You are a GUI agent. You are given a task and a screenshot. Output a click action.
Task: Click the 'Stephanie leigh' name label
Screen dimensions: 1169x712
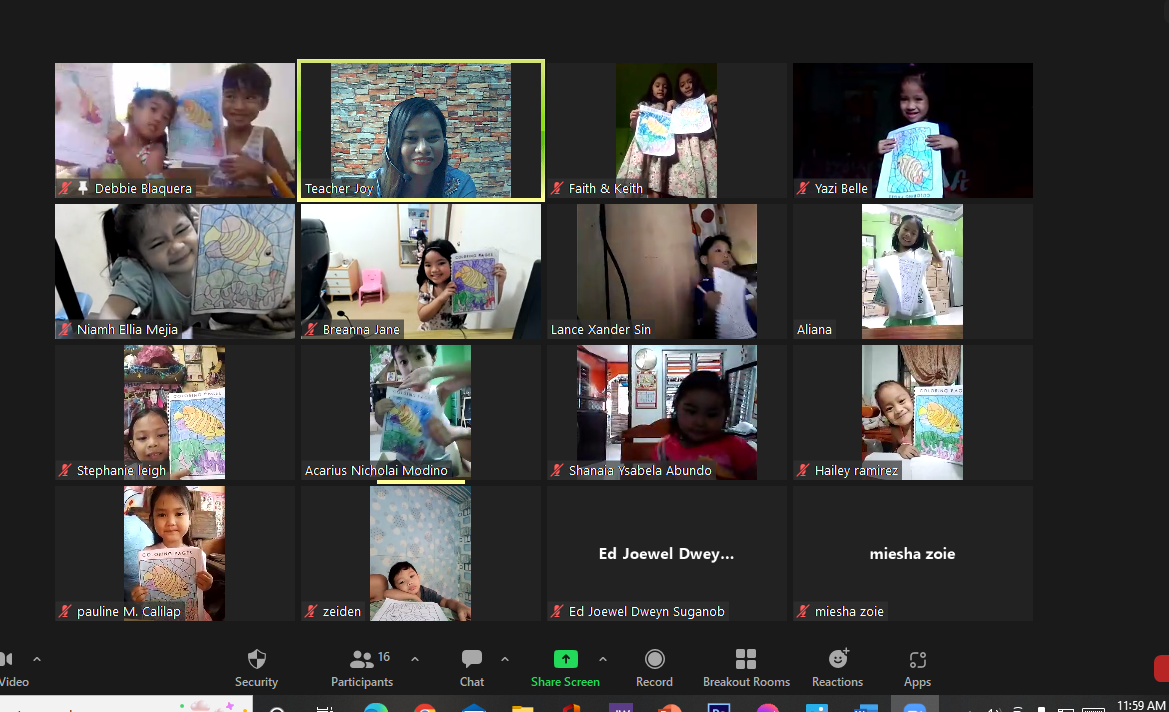click(122, 470)
